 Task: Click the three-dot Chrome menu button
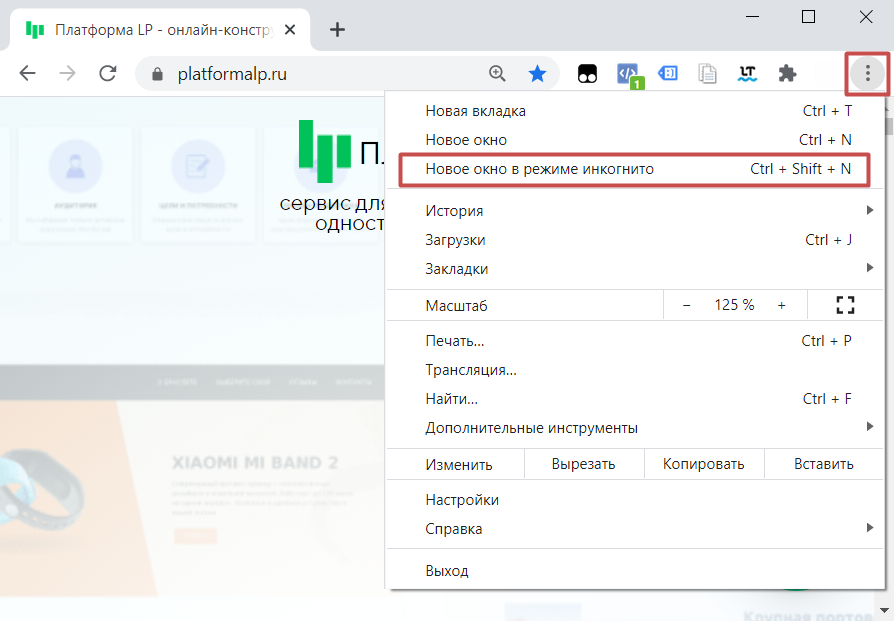[867, 73]
